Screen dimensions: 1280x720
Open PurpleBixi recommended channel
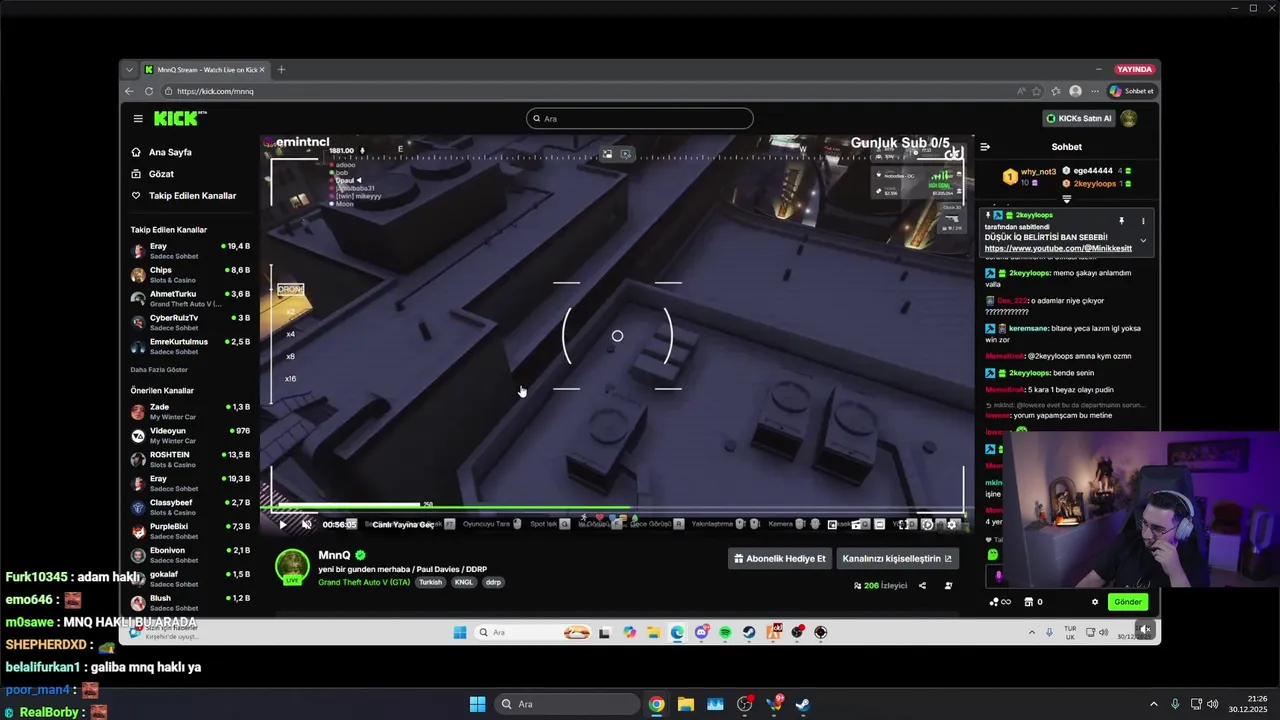(190, 531)
